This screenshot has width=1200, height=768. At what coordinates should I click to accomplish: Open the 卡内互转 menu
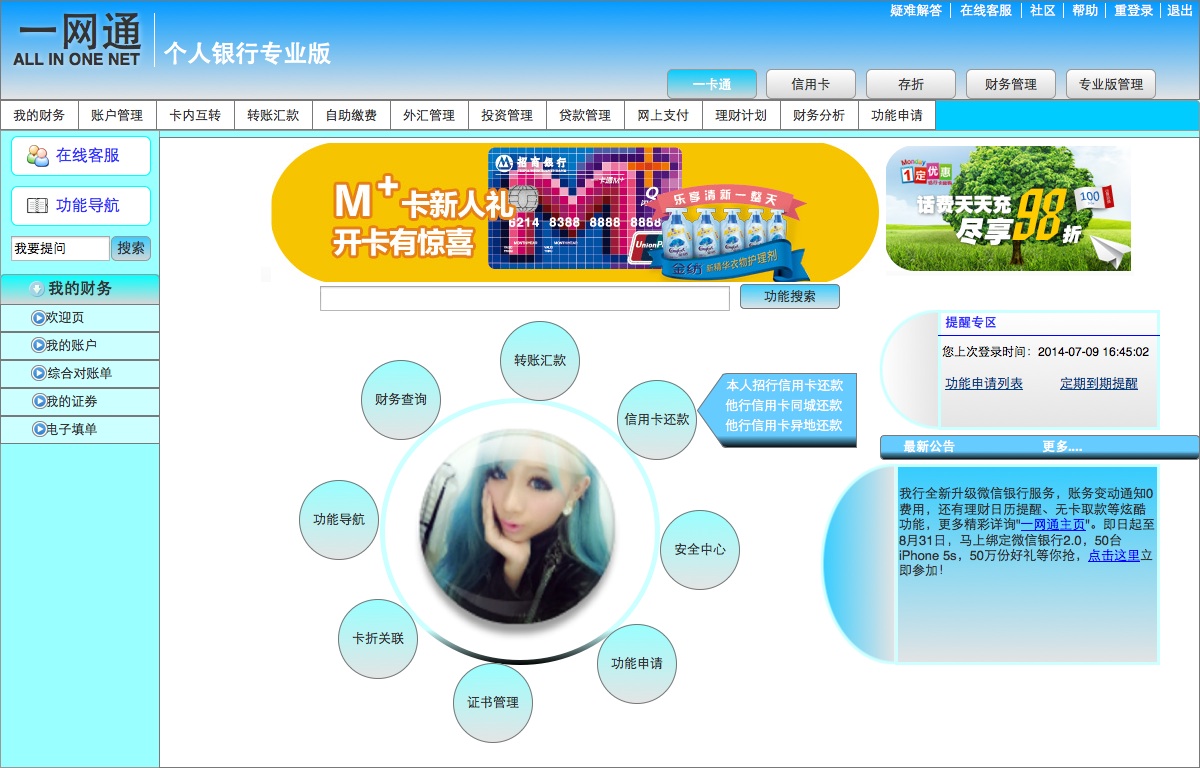coord(195,115)
